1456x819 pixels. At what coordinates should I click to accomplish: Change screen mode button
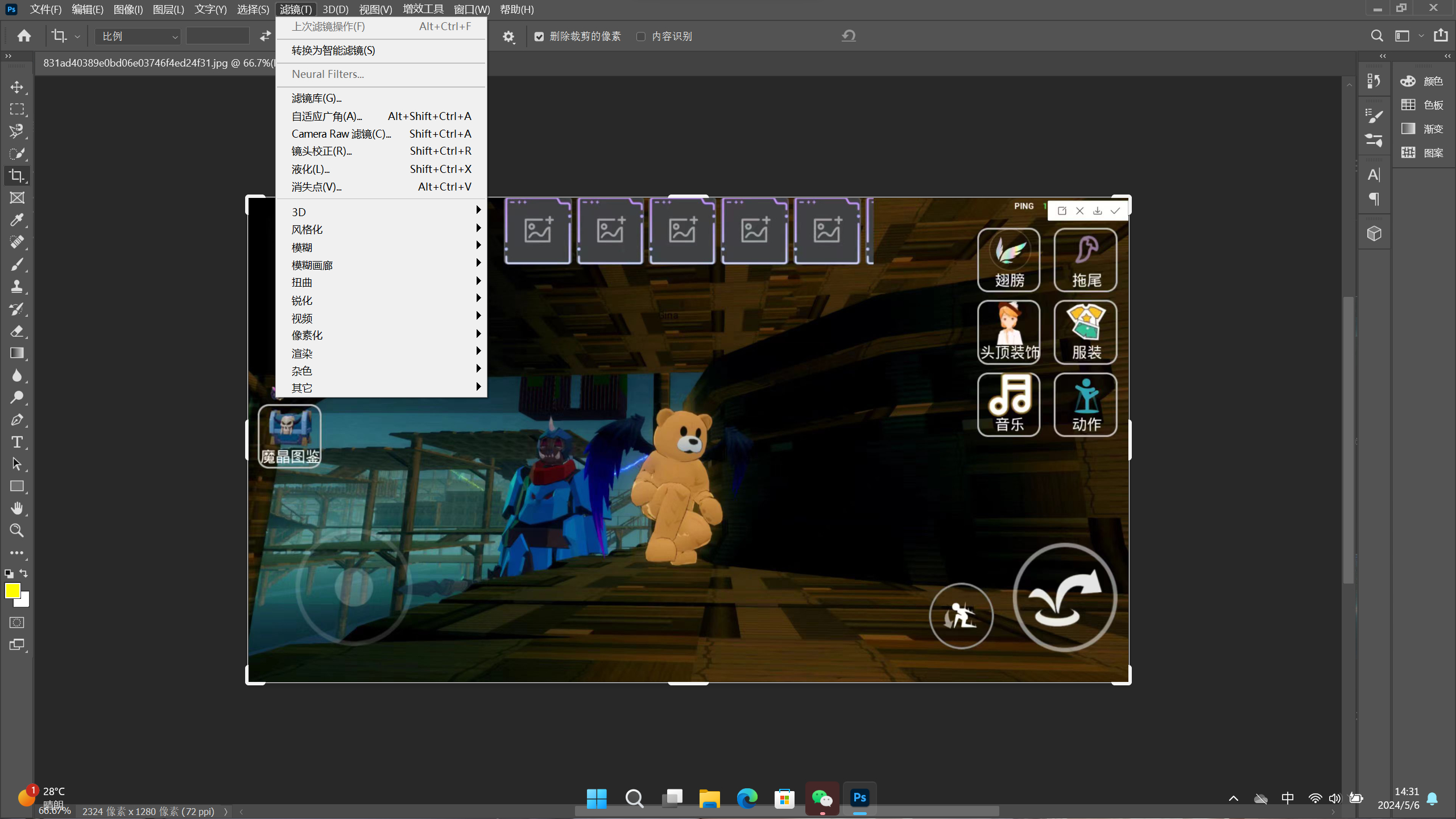17,645
